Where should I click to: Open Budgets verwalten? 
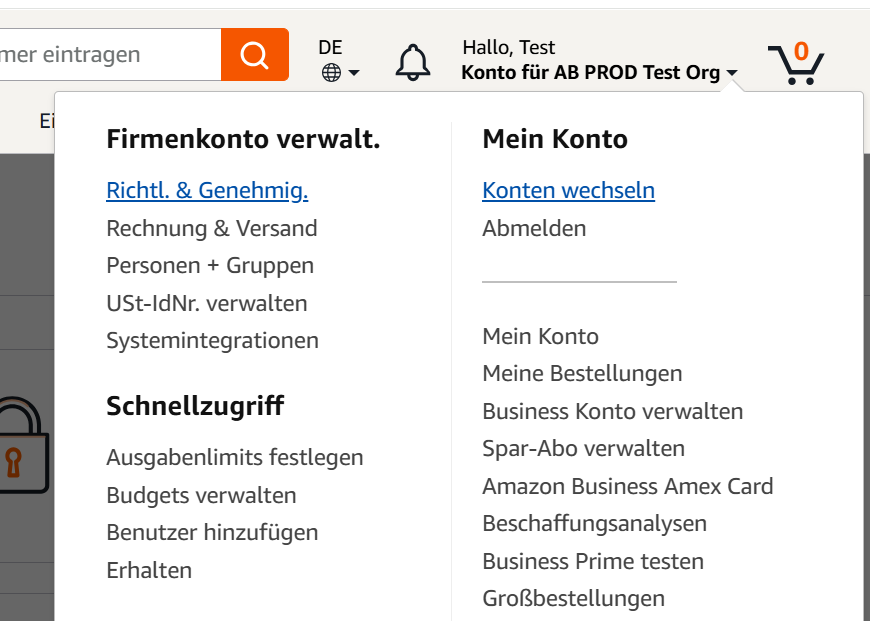tap(202, 495)
